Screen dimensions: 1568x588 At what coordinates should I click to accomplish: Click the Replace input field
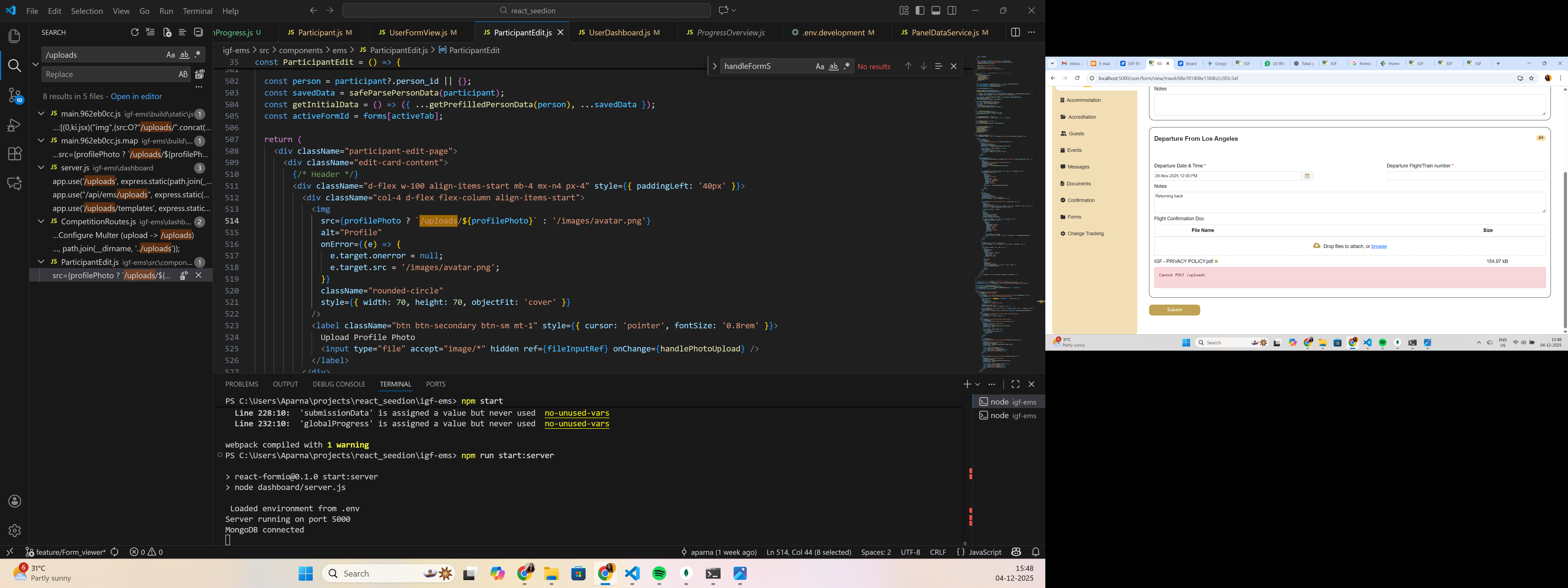(x=106, y=74)
